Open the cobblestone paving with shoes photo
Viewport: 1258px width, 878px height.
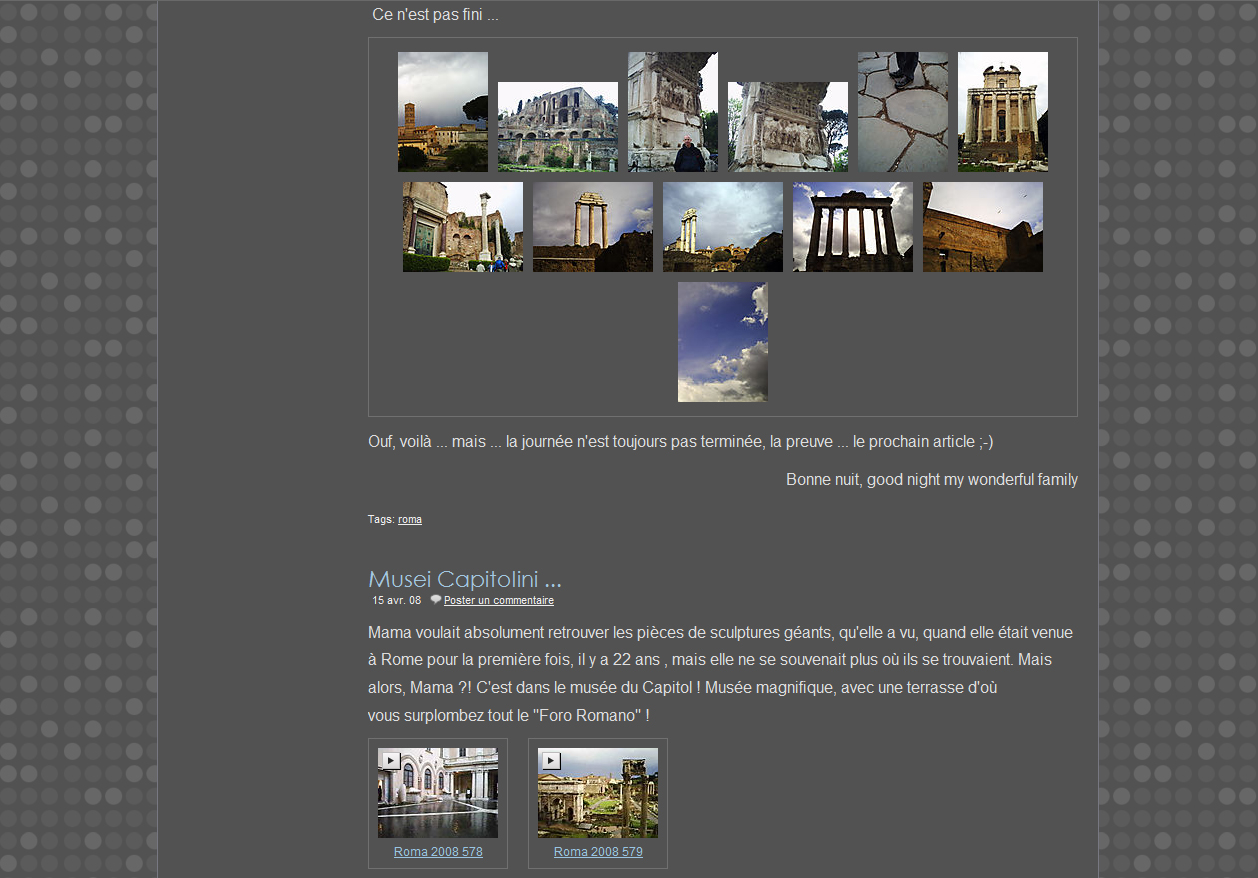903,112
